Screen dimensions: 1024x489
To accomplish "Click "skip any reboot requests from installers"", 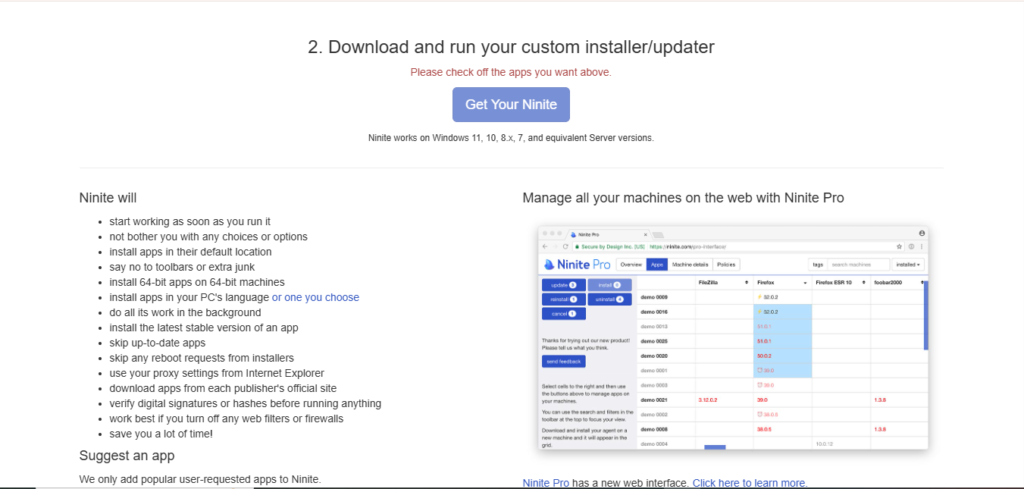I will 201,358.
